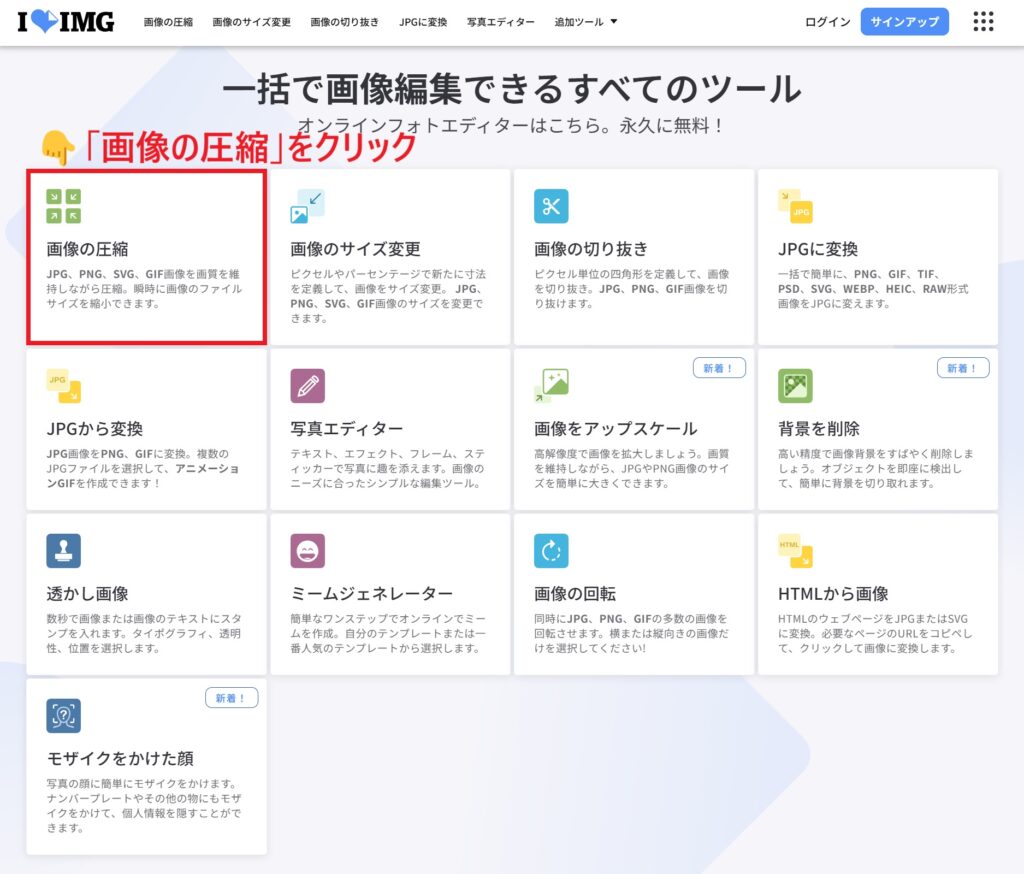Click the face blur icon

pyautogui.click(x=63, y=715)
